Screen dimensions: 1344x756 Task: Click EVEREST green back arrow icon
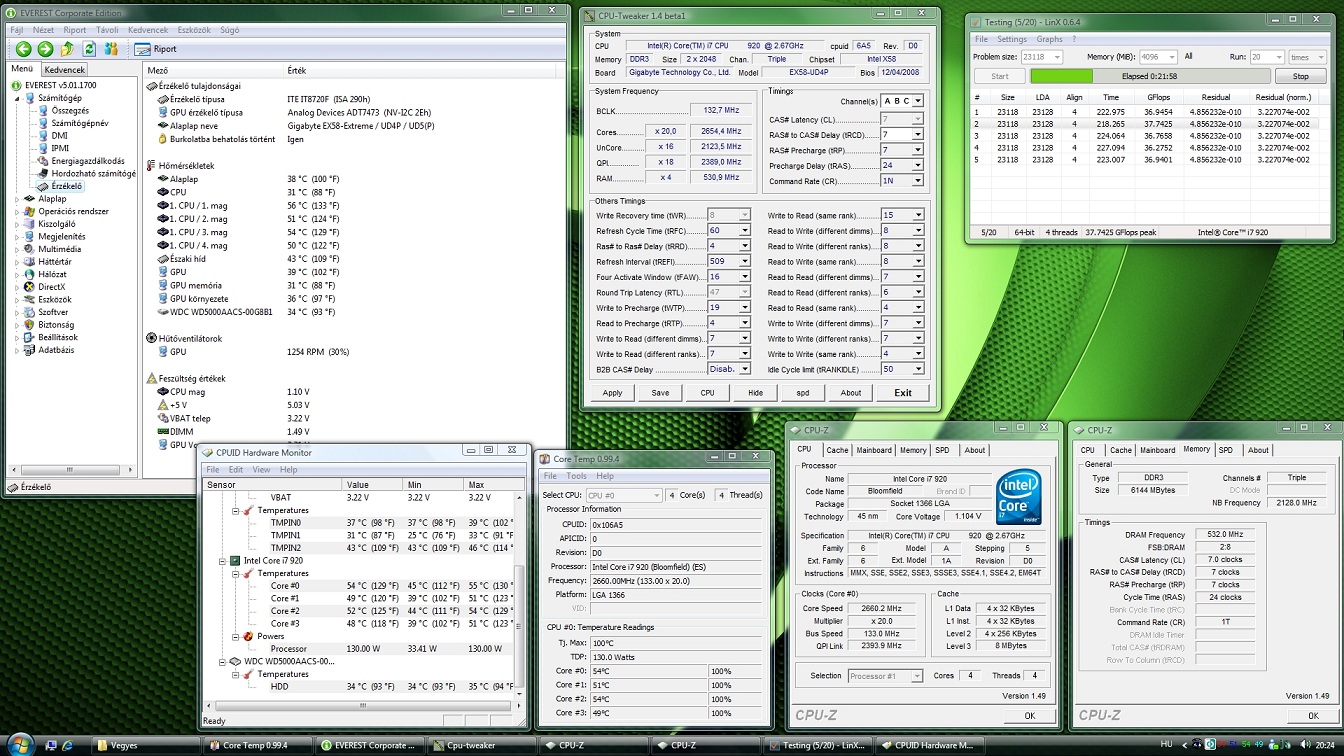23,49
